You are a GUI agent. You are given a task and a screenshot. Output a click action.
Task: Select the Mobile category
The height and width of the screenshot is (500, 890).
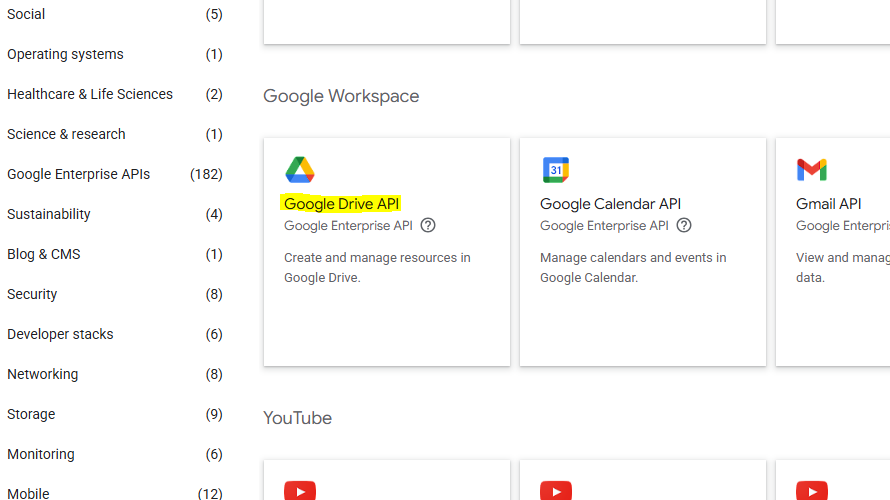click(x=28, y=493)
